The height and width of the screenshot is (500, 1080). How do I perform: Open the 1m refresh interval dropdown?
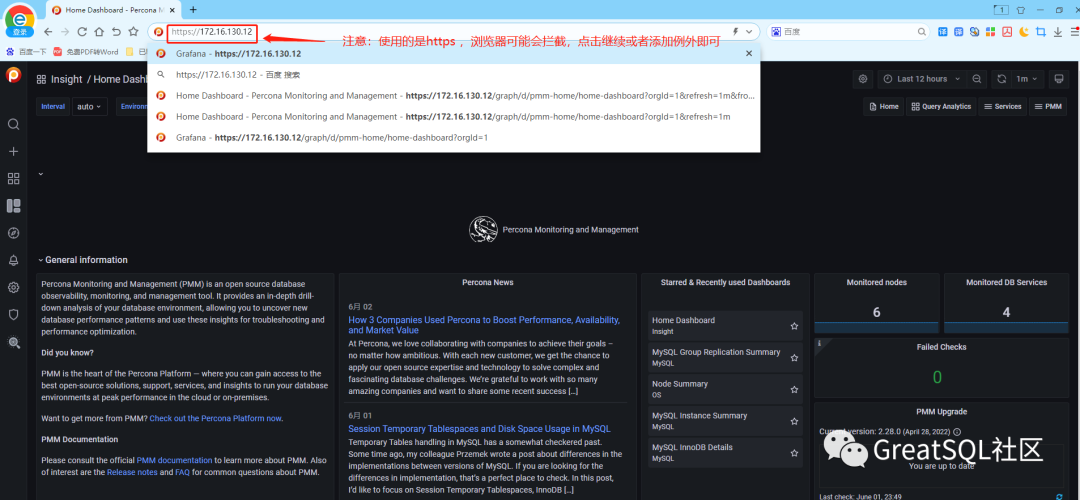pyautogui.click(x=1028, y=79)
